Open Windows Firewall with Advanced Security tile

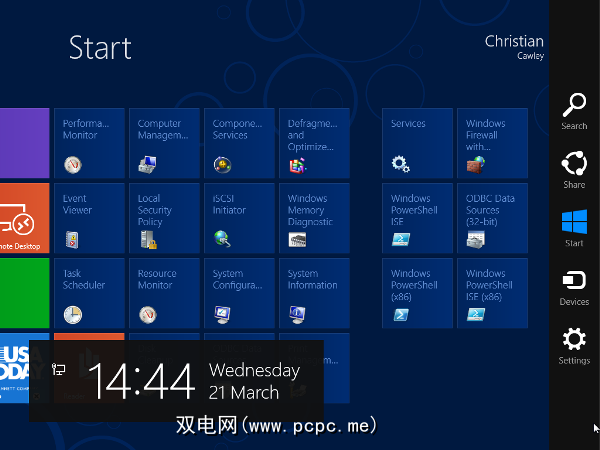pyautogui.click(x=492, y=143)
